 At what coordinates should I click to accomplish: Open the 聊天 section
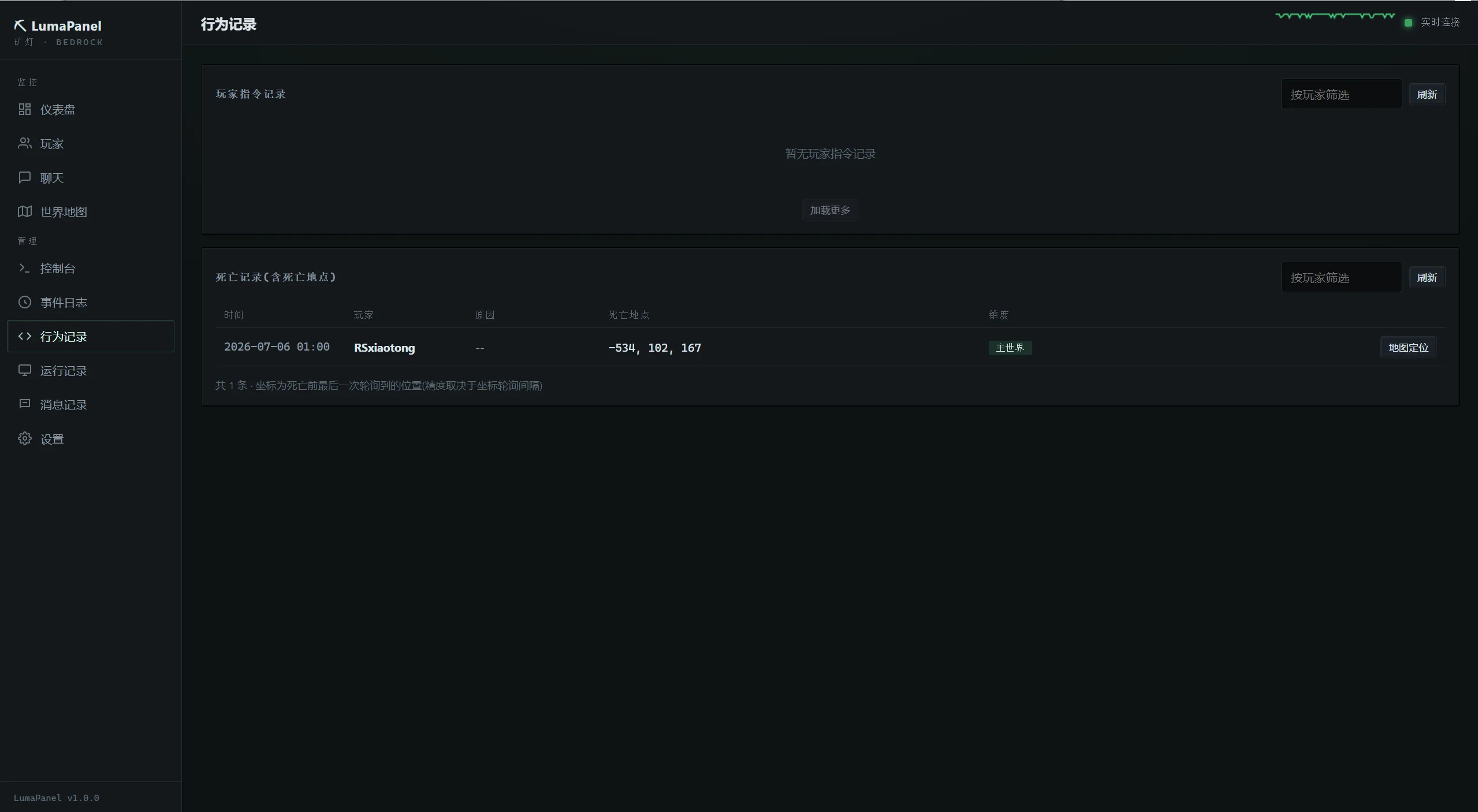point(91,177)
